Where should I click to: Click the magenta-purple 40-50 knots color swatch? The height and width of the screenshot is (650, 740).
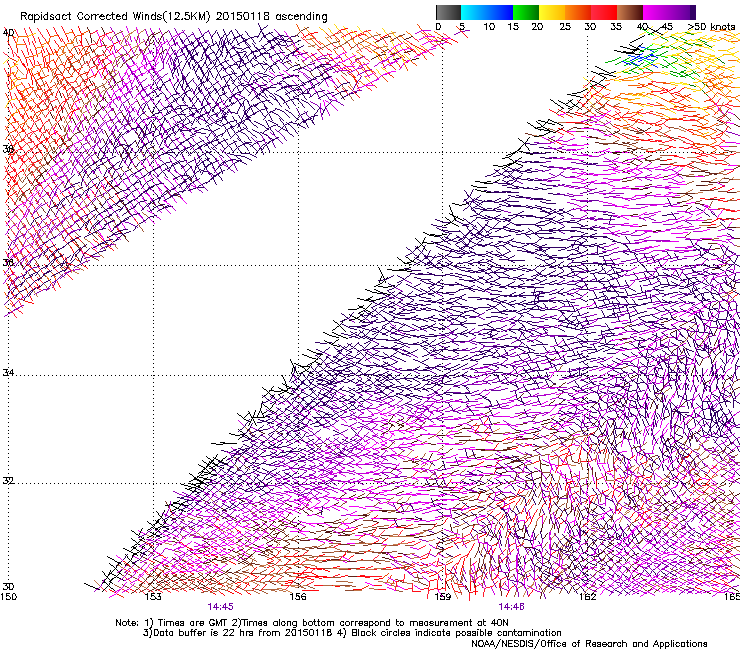click(669, 12)
